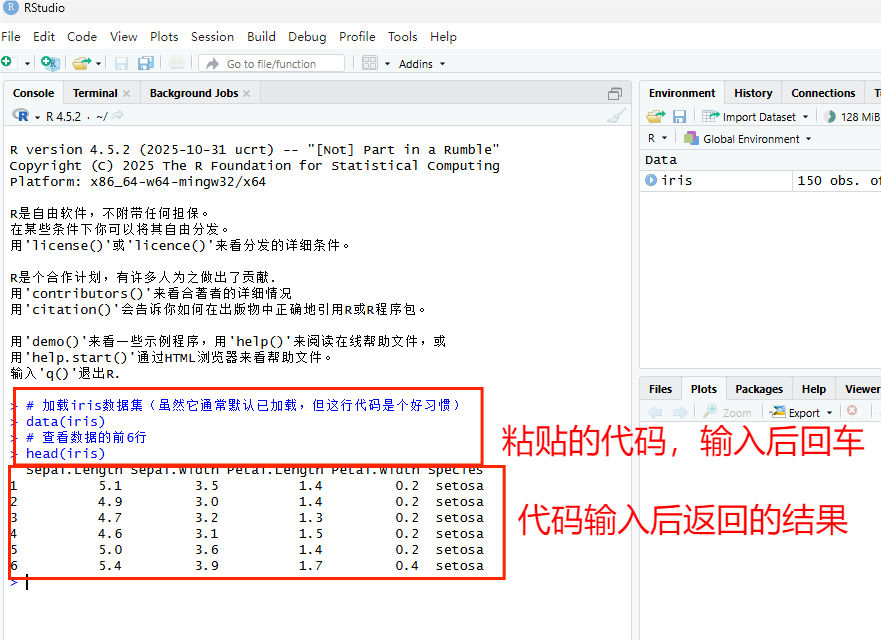The height and width of the screenshot is (640, 881).
Task: Click the previous plot arrow icon
Action: pos(655,413)
